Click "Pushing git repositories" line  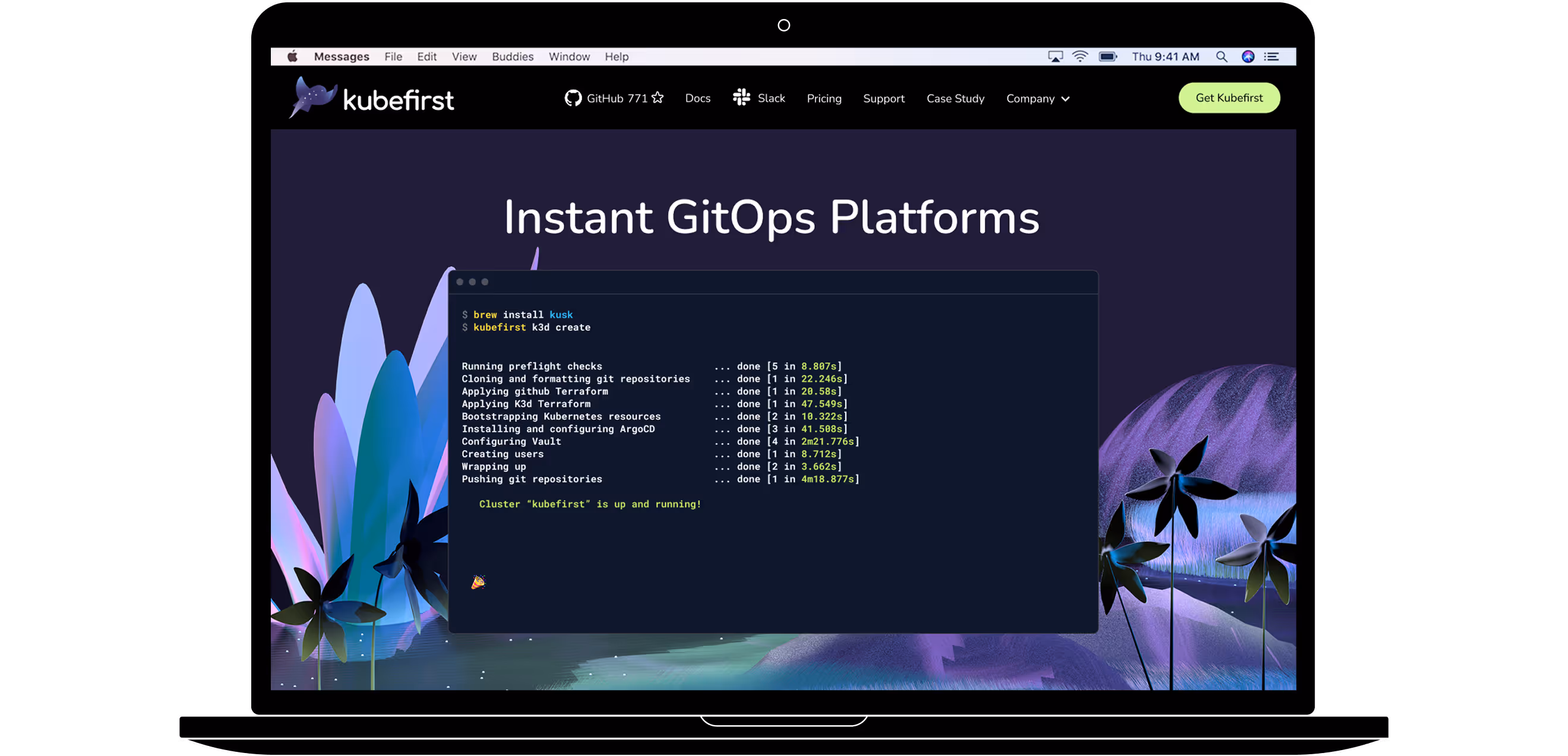pos(532,479)
